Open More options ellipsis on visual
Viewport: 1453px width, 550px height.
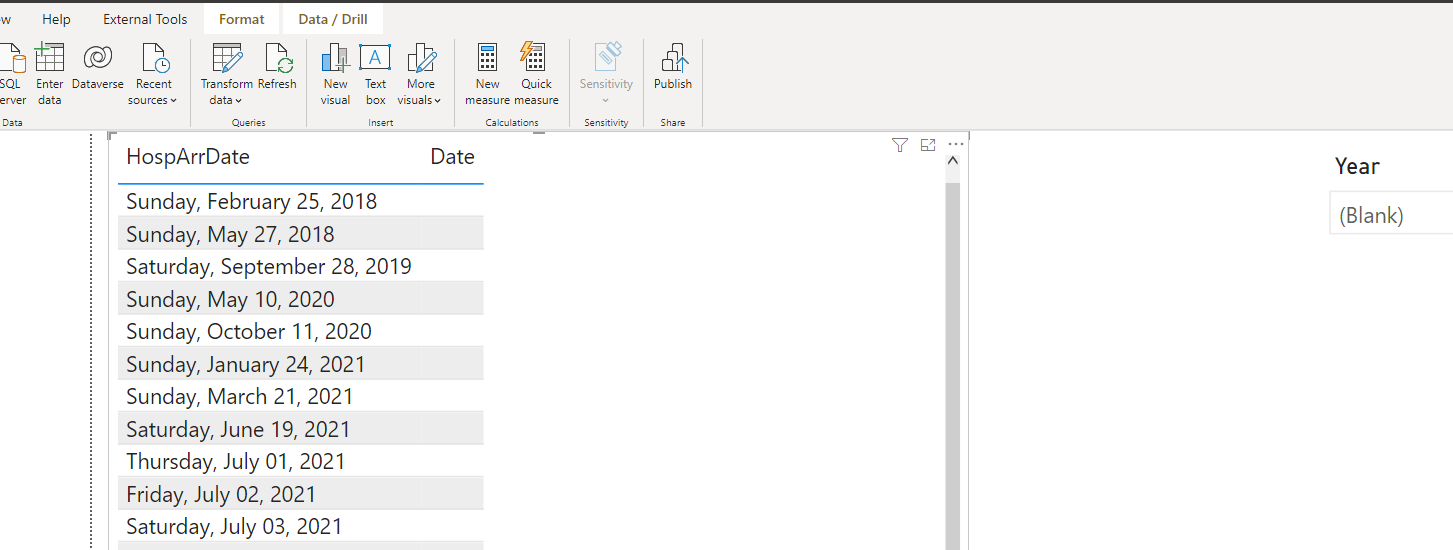click(955, 145)
